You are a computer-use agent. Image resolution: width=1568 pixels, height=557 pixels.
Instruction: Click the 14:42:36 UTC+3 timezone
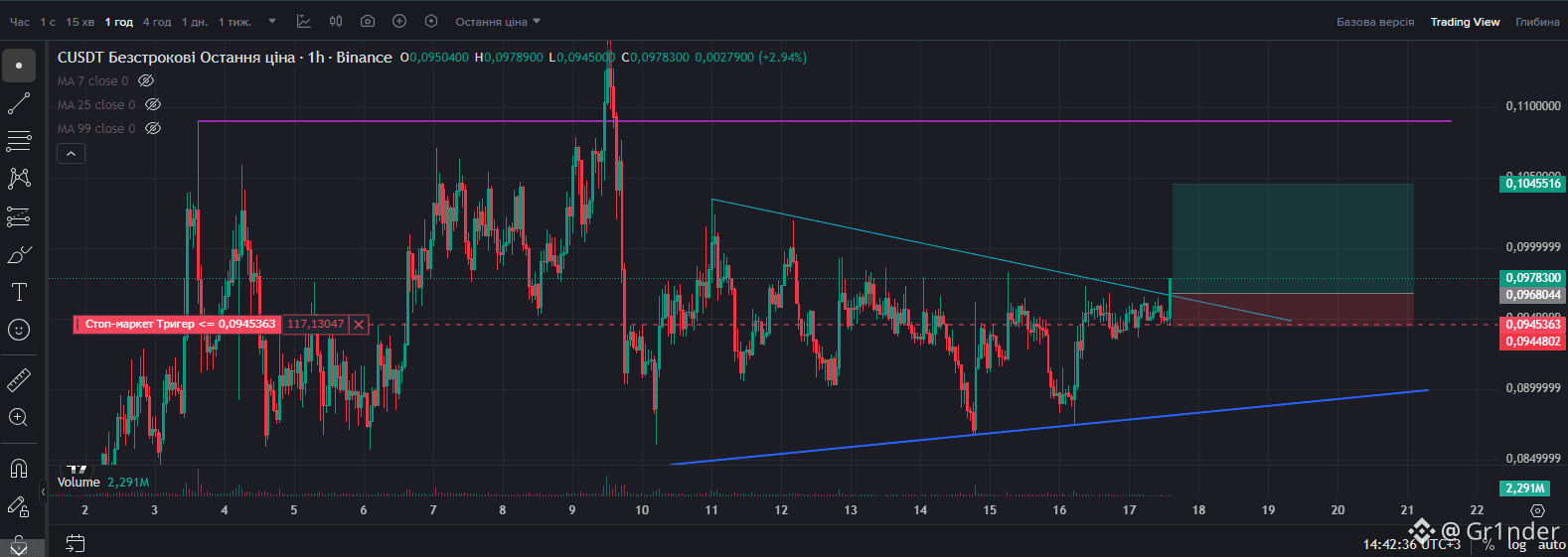[1412, 544]
